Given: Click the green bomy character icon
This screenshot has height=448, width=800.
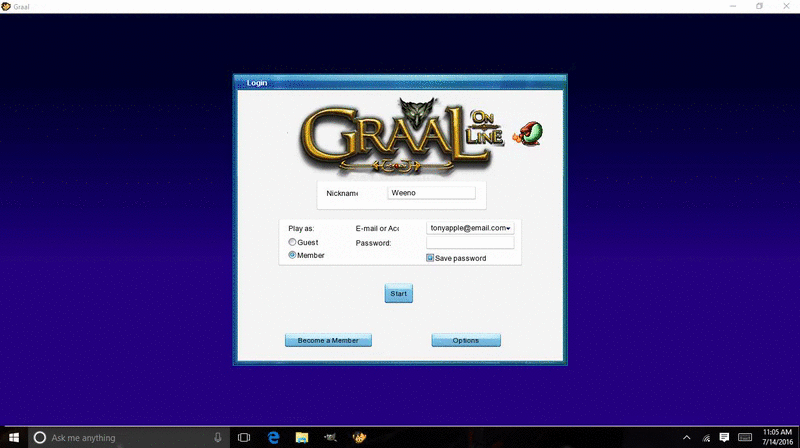Looking at the screenshot, I should pyautogui.click(x=529, y=134).
